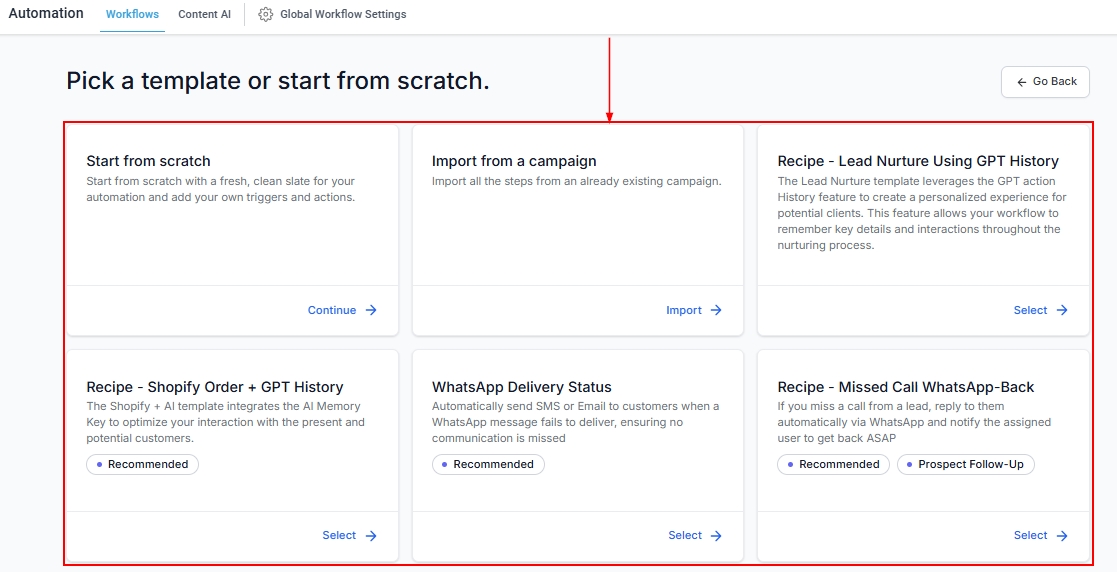Open the Content AI tab
The height and width of the screenshot is (572, 1117).
point(204,15)
